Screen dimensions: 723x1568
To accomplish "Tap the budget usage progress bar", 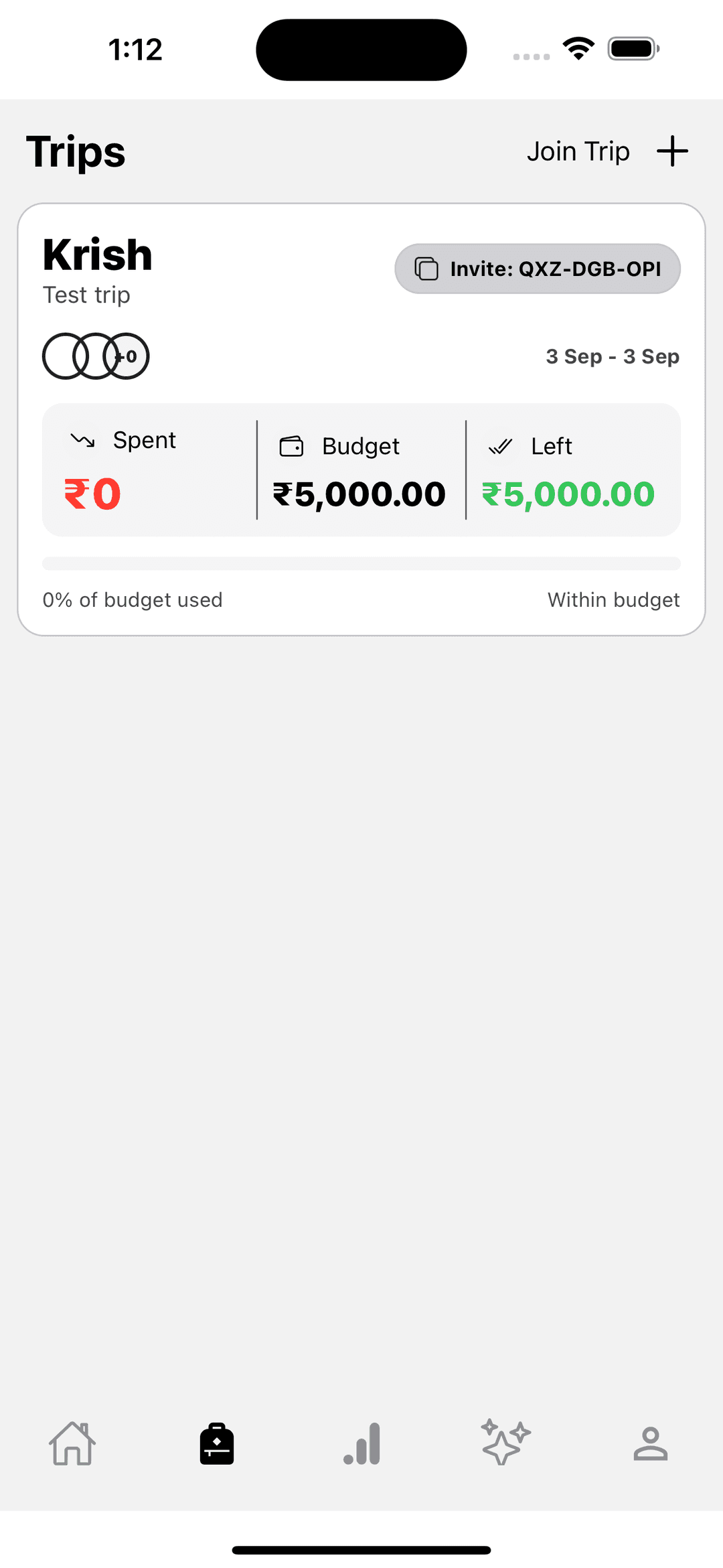I will point(361,563).
